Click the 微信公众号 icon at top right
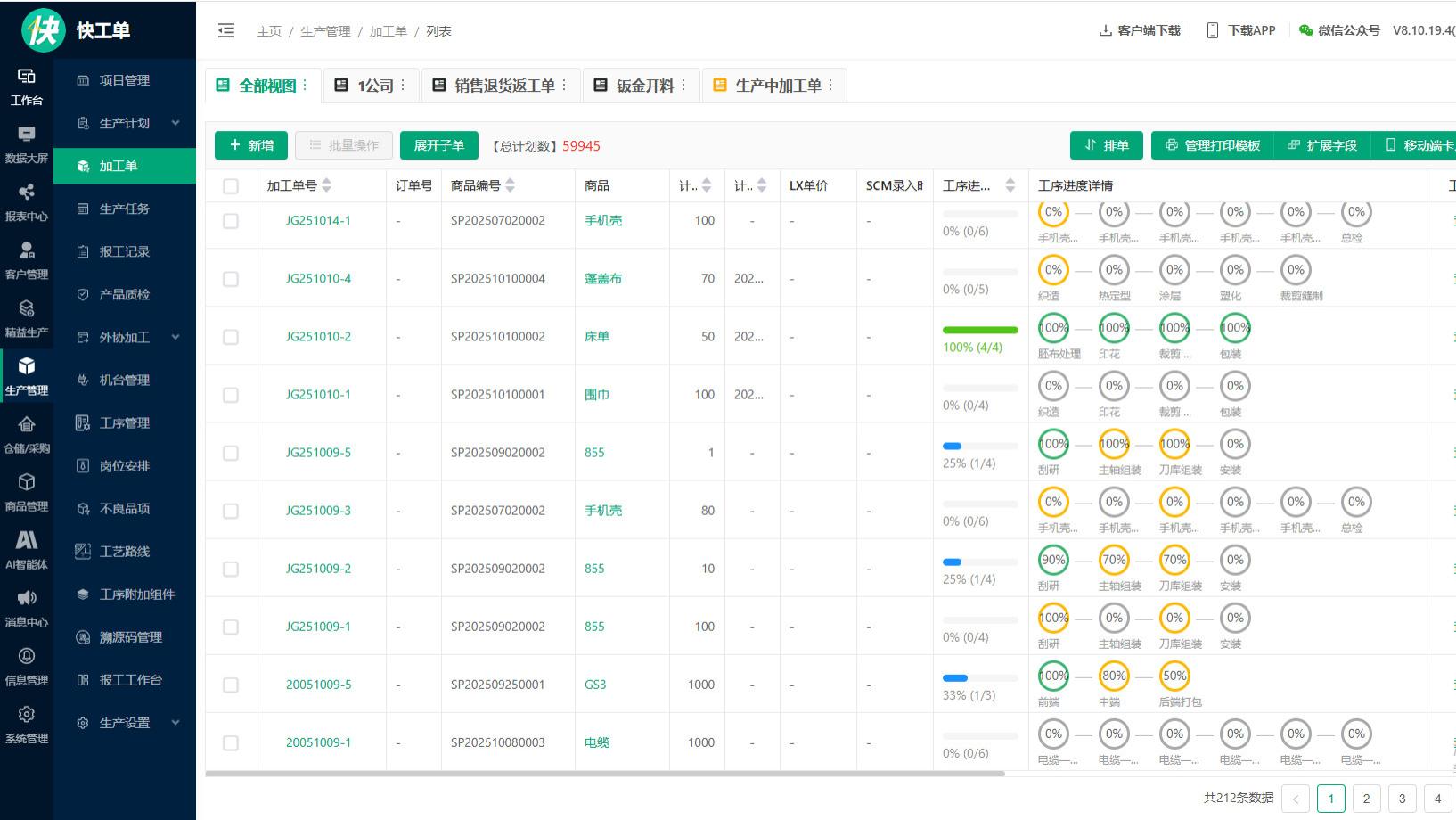 click(x=1305, y=29)
